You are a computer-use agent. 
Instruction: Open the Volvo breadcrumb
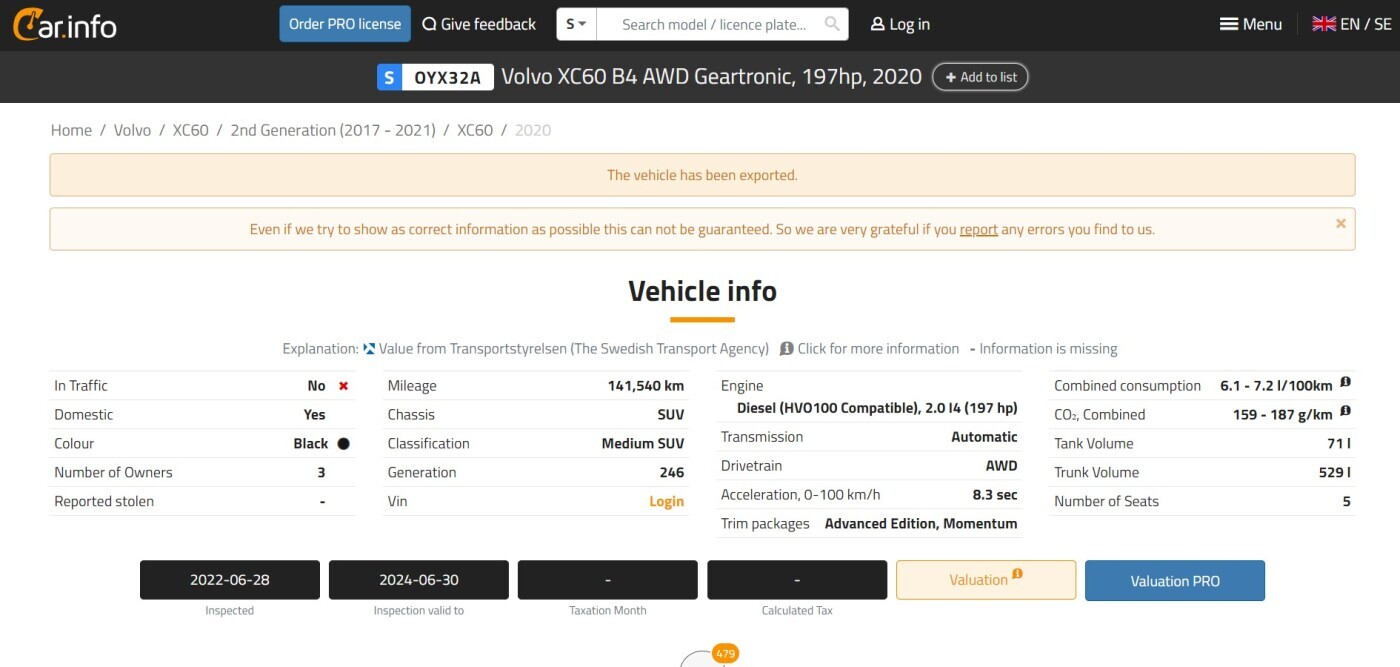(x=132, y=130)
